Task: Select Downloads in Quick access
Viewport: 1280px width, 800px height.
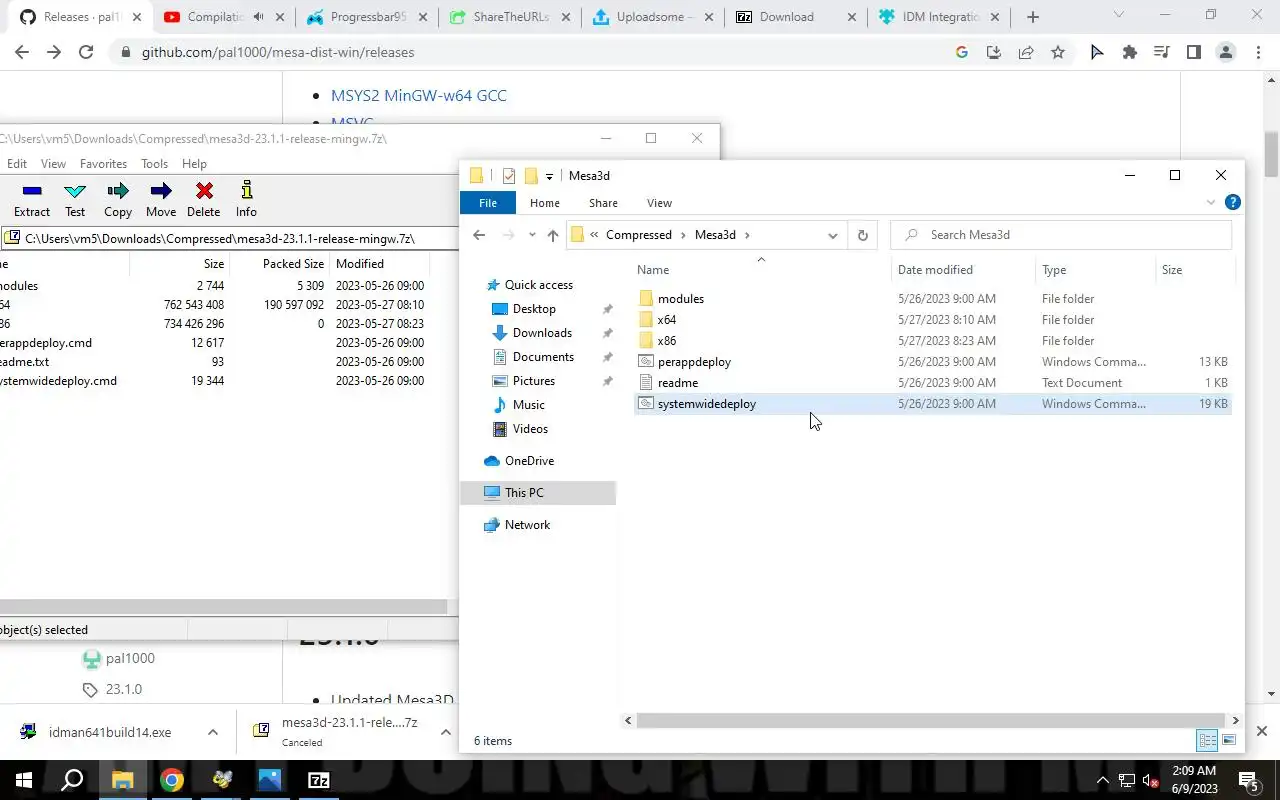Action: [x=542, y=333]
